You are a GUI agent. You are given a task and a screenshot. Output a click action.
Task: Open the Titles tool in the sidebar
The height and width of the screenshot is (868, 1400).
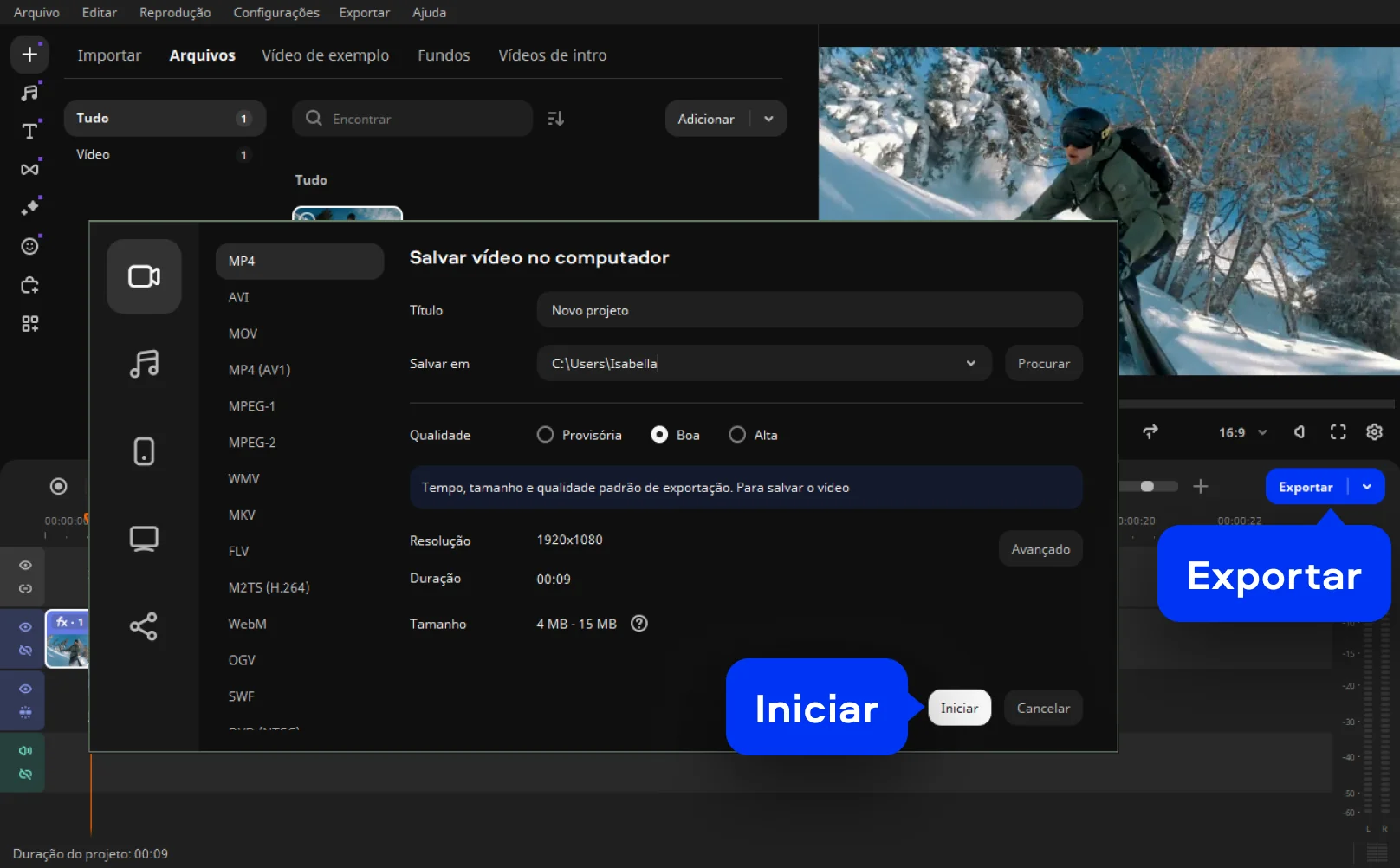click(x=29, y=131)
